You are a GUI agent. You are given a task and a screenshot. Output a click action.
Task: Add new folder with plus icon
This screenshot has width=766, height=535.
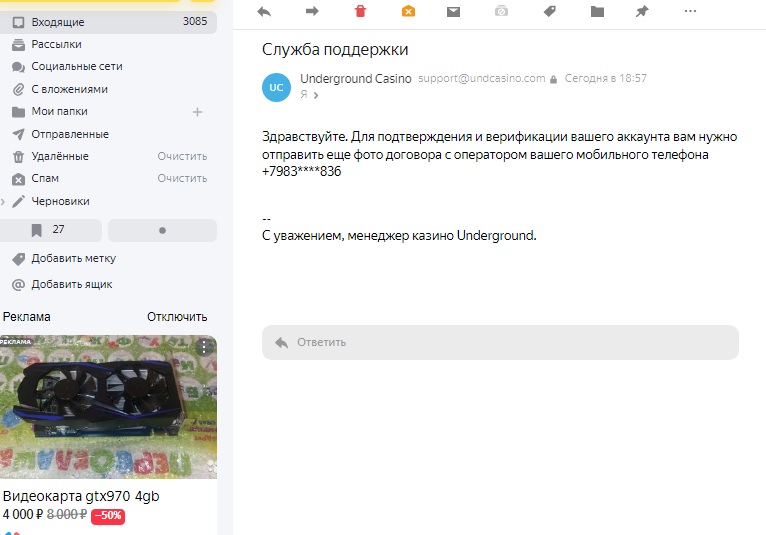tap(197, 112)
